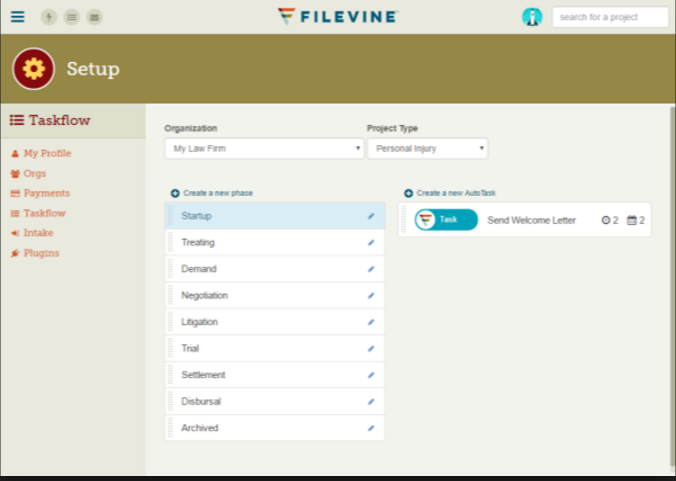Click the drag handle on the Startup row
Image resolution: width=676 pixels, height=481 pixels.
170,216
